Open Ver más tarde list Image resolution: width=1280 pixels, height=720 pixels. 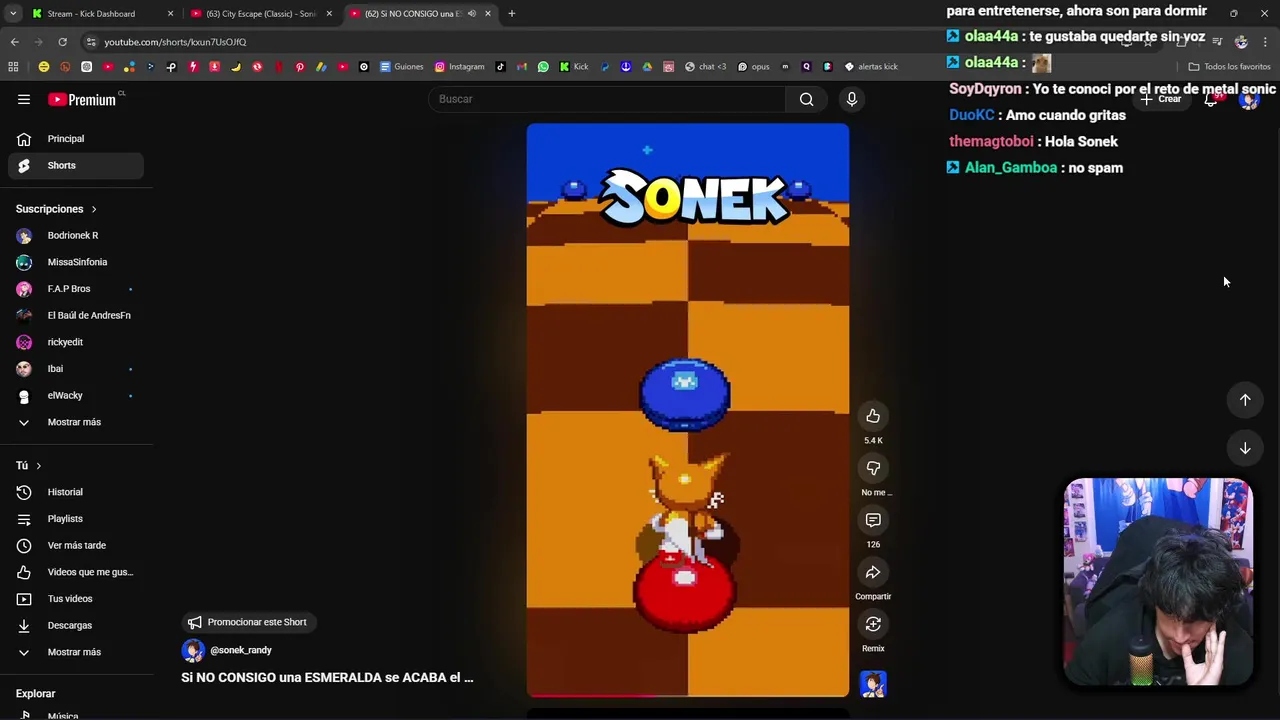click(76, 545)
